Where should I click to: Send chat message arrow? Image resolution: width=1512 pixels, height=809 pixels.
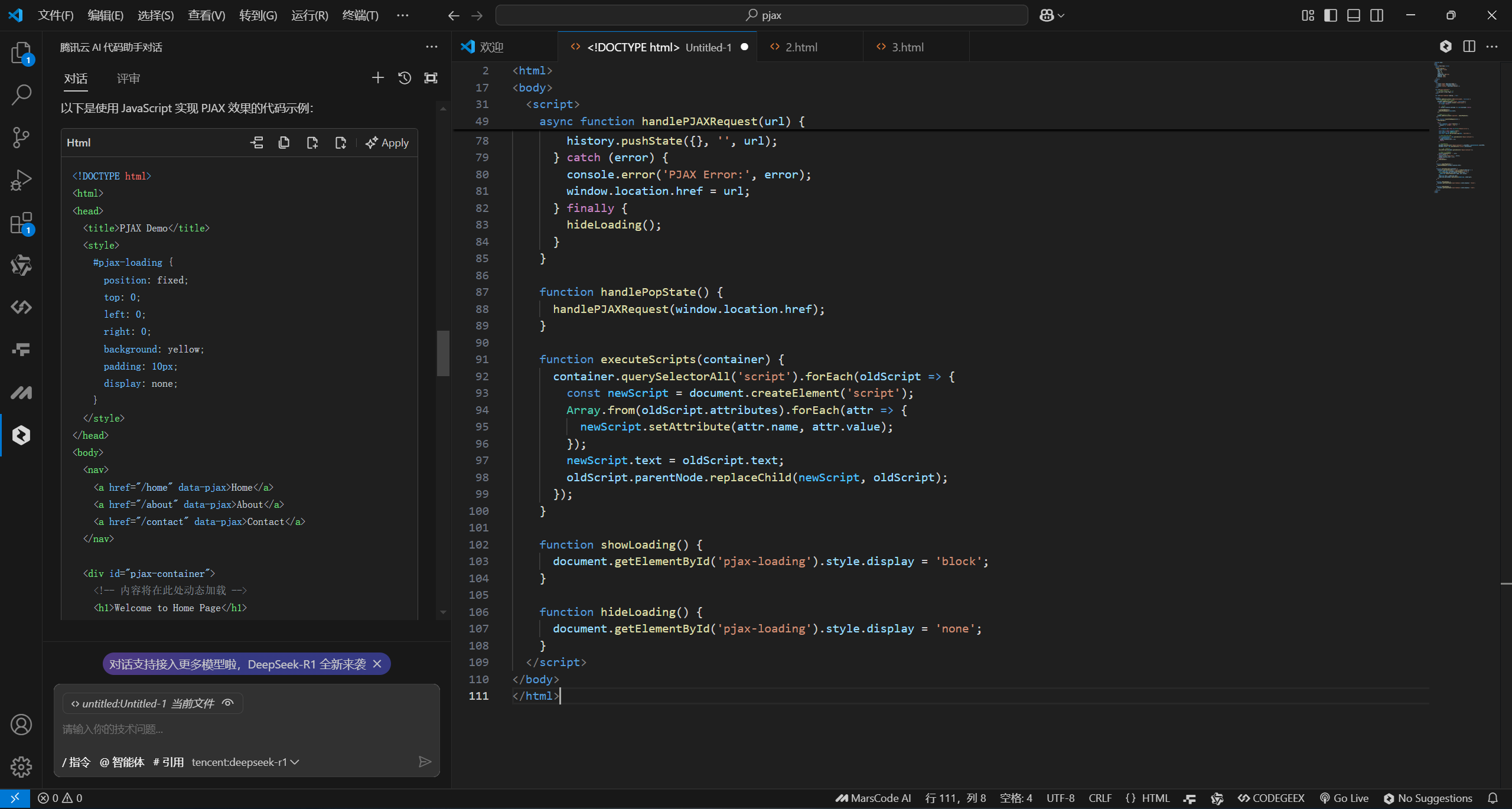[425, 762]
